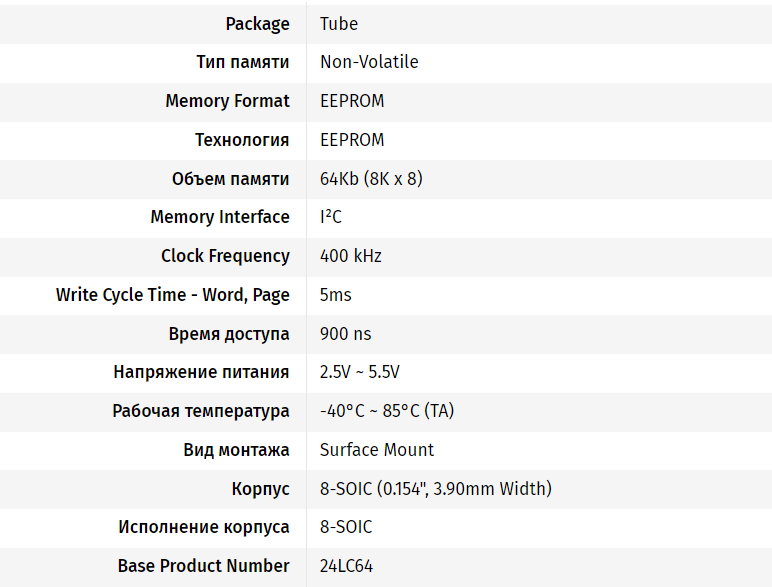Select the '900 ns' access time value
Viewport: 772px width, 587px height.
pyautogui.click(x=346, y=334)
